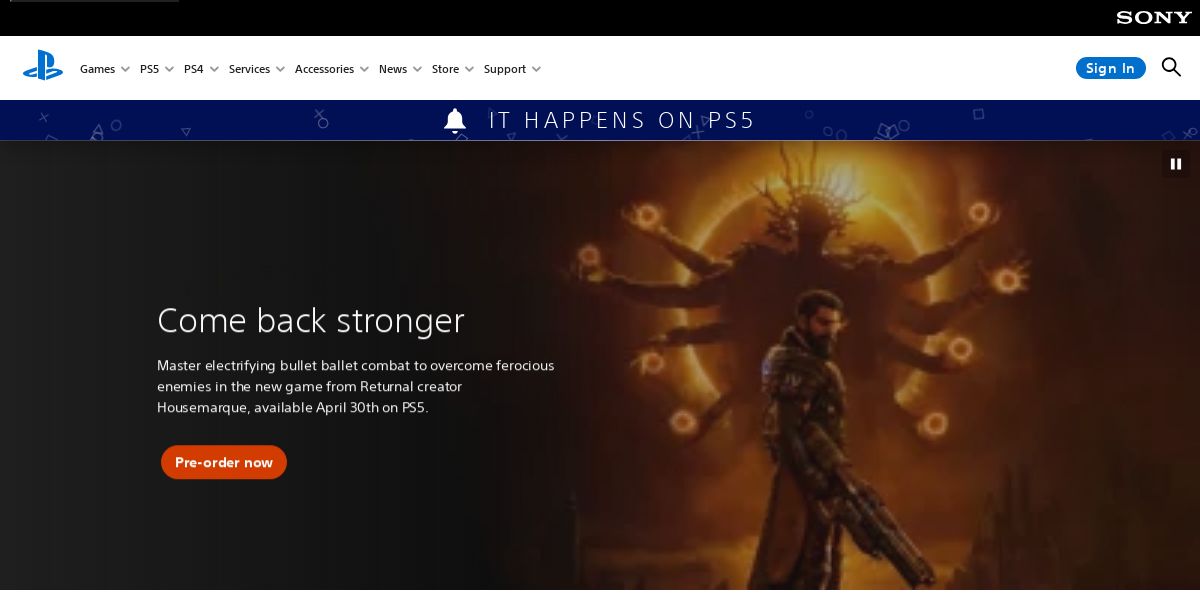Expand the PS4 dropdown chevron
This screenshot has width=1200, height=600.
[214, 69]
